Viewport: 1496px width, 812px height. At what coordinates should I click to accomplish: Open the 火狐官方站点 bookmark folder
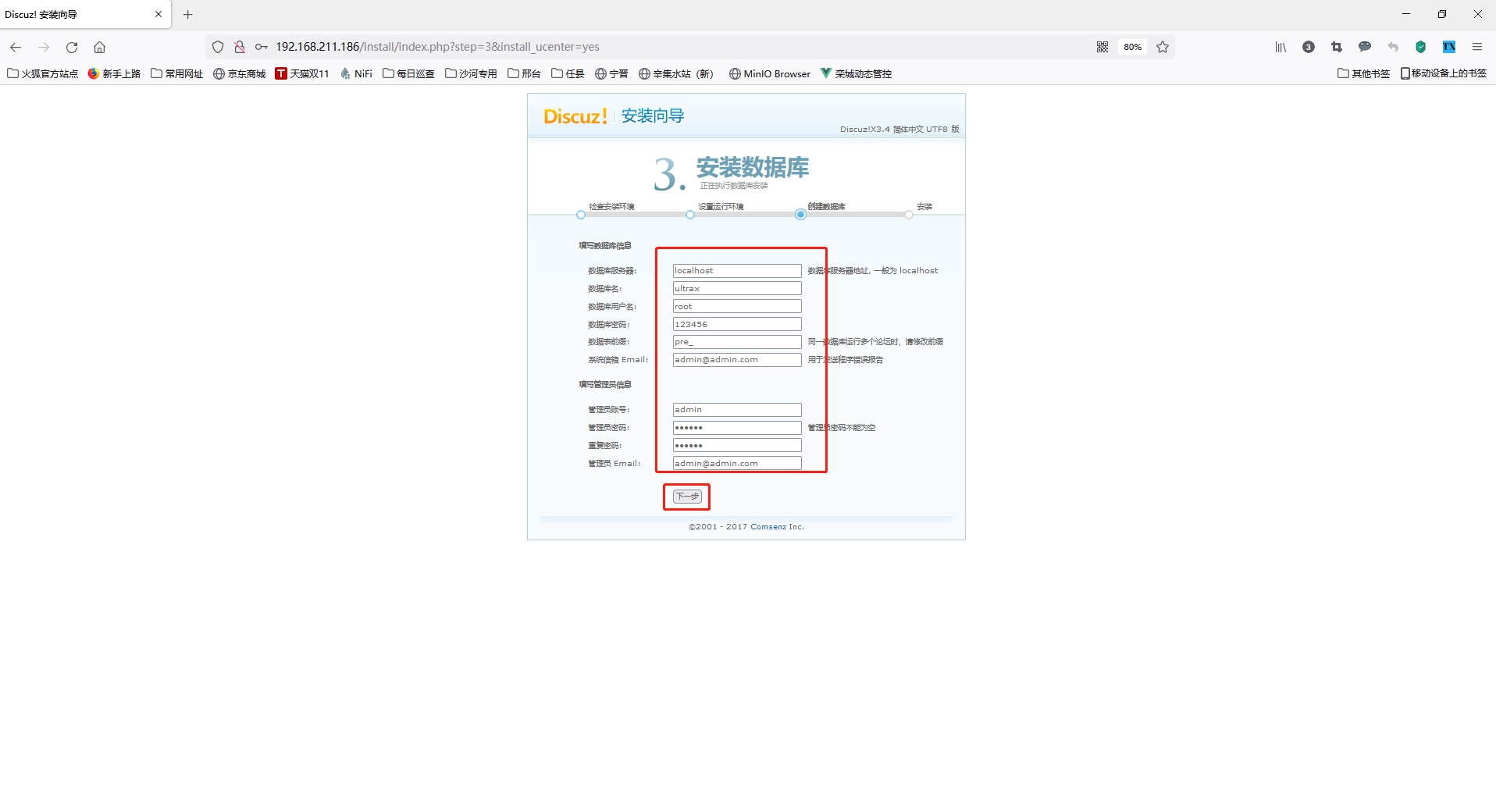tap(43, 73)
